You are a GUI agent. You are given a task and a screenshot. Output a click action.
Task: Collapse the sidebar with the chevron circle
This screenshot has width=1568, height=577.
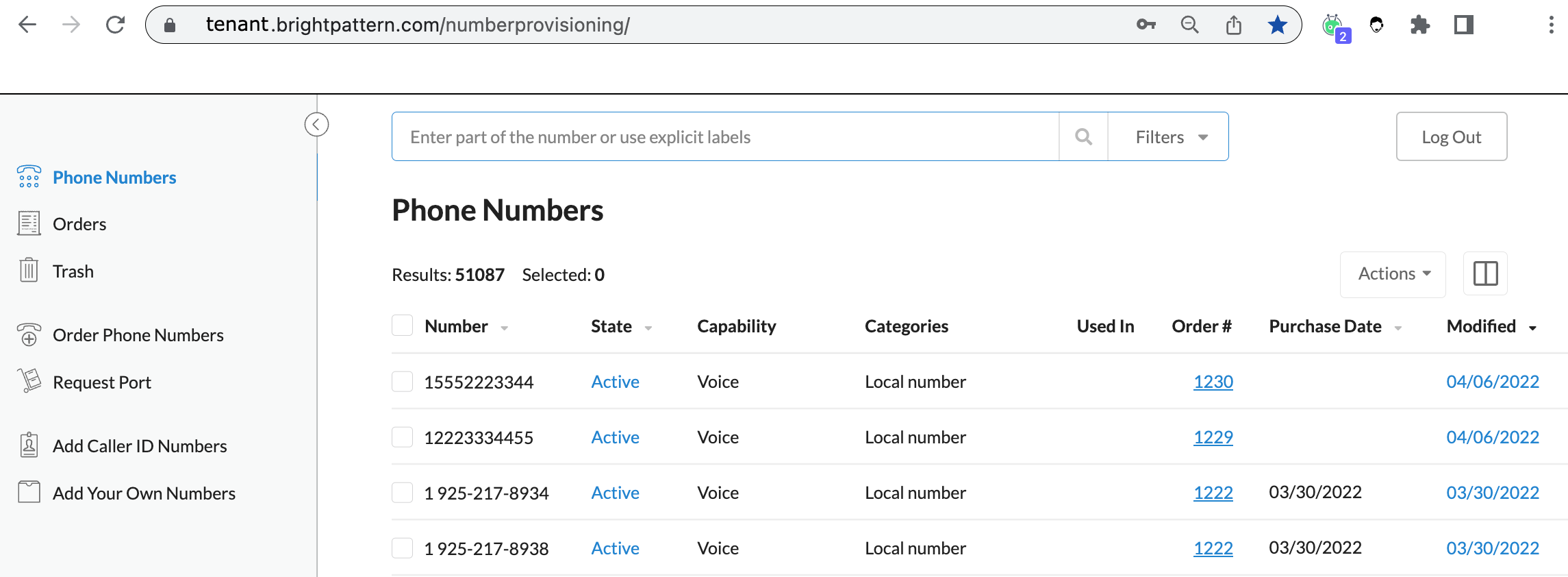[316, 124]
